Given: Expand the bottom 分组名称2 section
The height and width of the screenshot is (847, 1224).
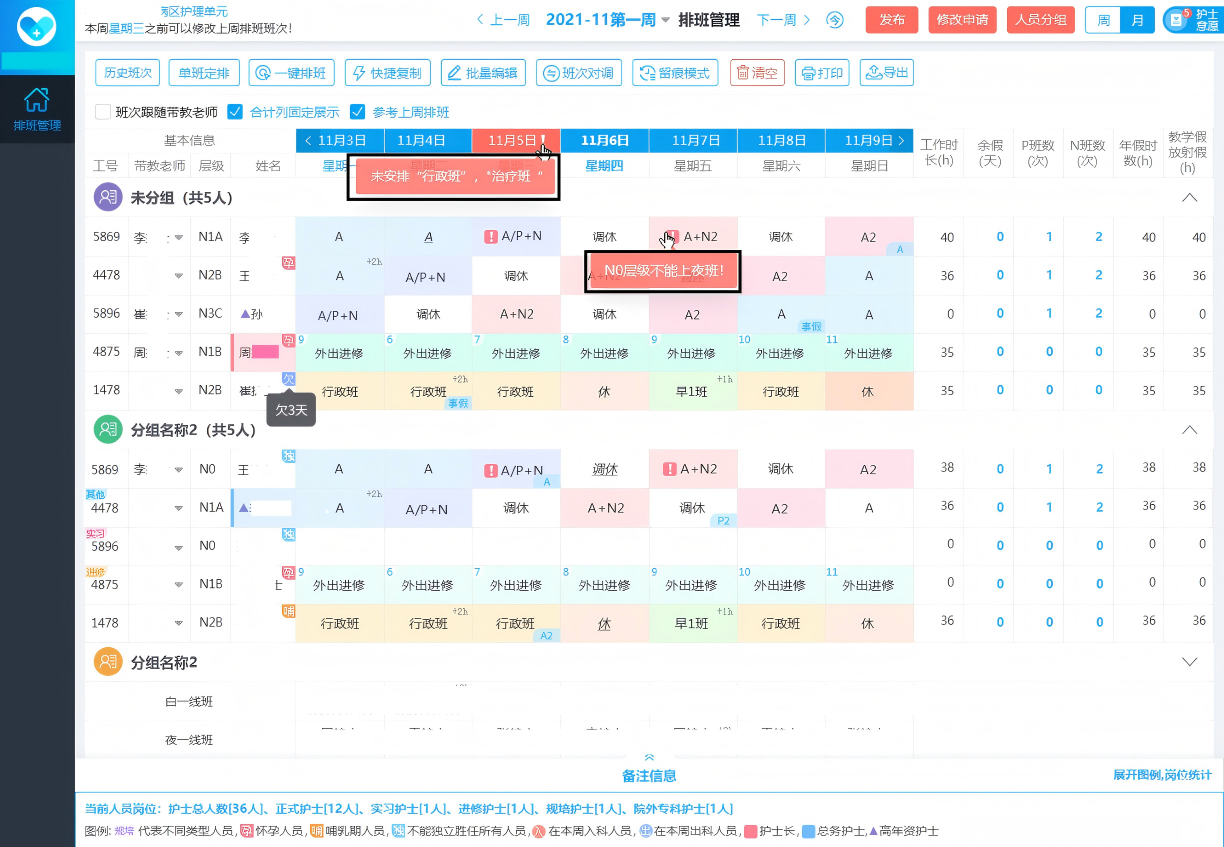Looking at the screenshot, I should pos(1189,662).
